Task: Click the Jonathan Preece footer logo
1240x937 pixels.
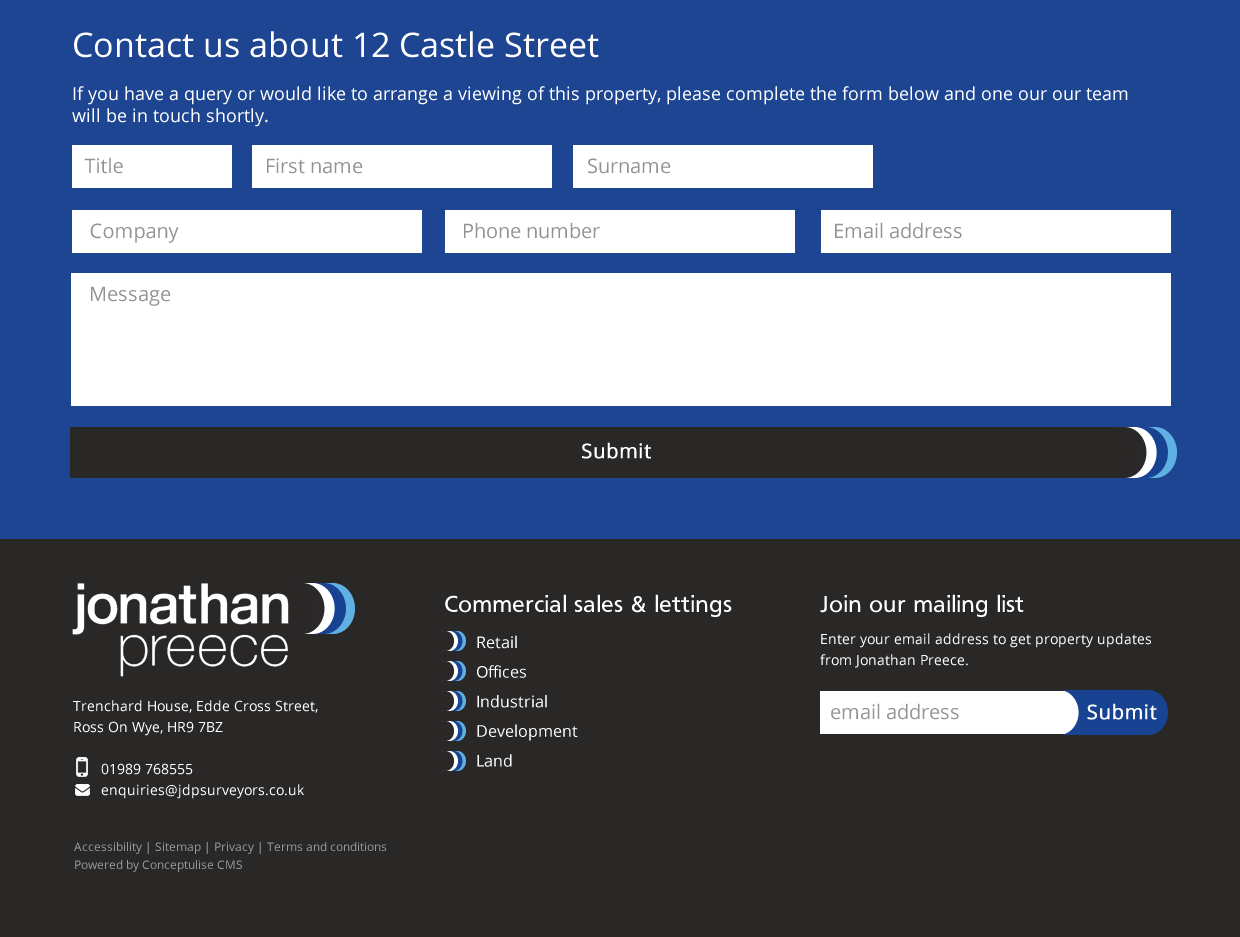Action: tap(213, 628)
